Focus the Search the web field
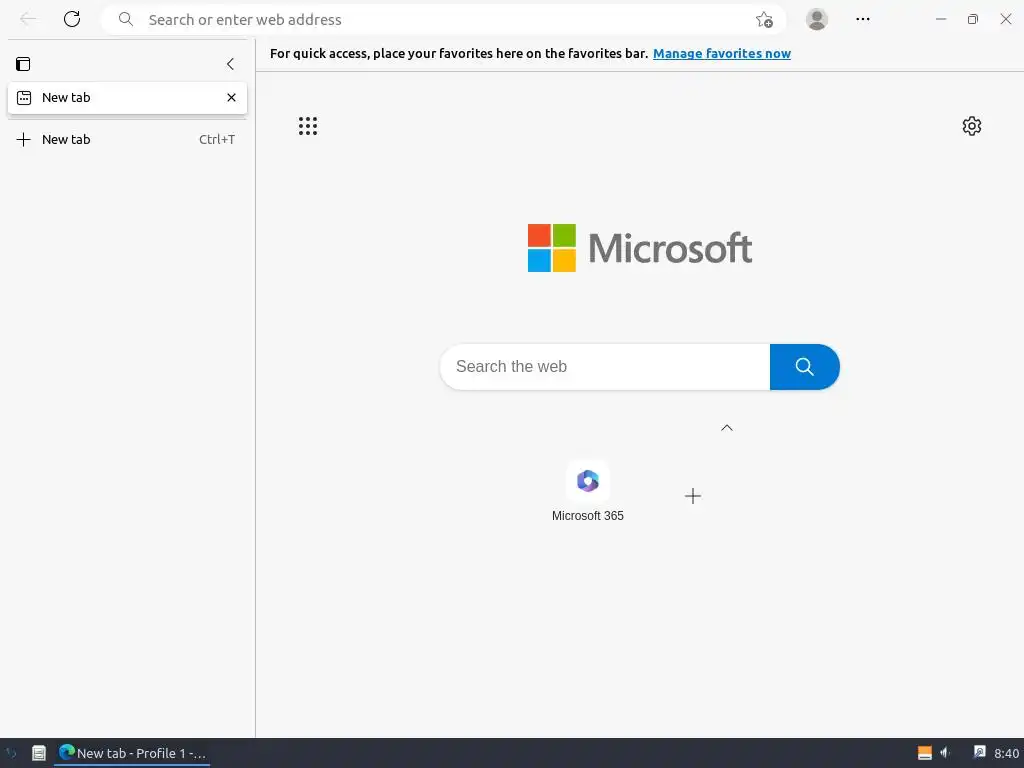 [x=605, y=366]
